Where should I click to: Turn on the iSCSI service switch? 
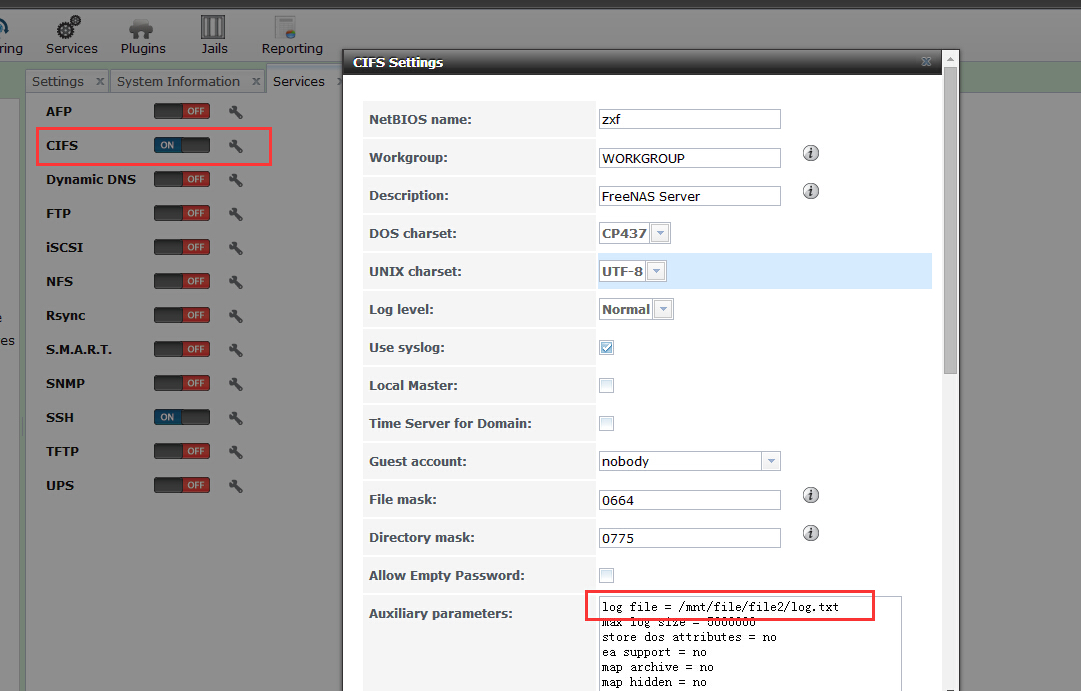click(x=182, y=247)
